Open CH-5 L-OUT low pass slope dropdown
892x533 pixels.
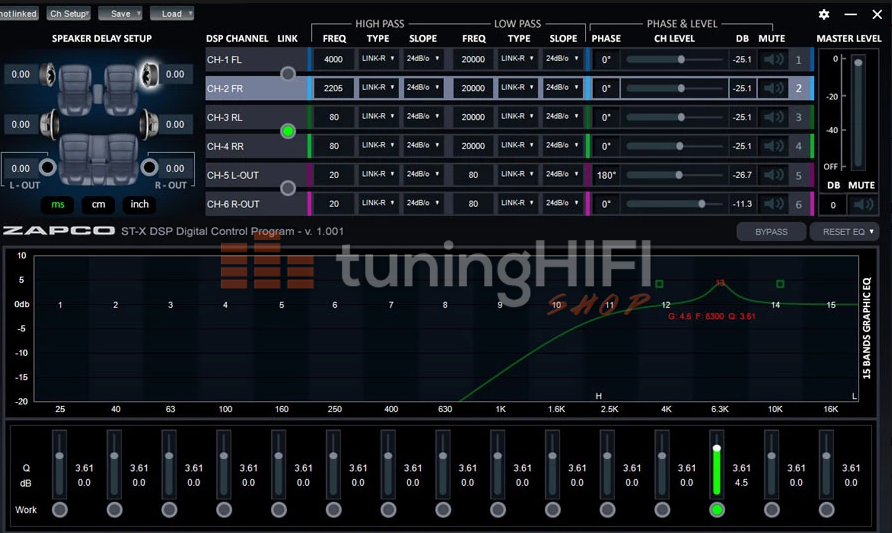(x=563, y=175)
